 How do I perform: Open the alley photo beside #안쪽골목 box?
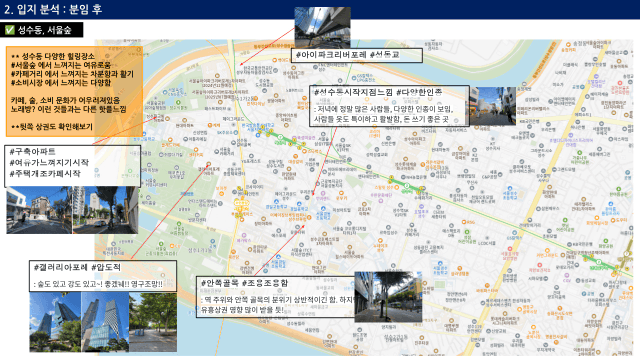388,297
